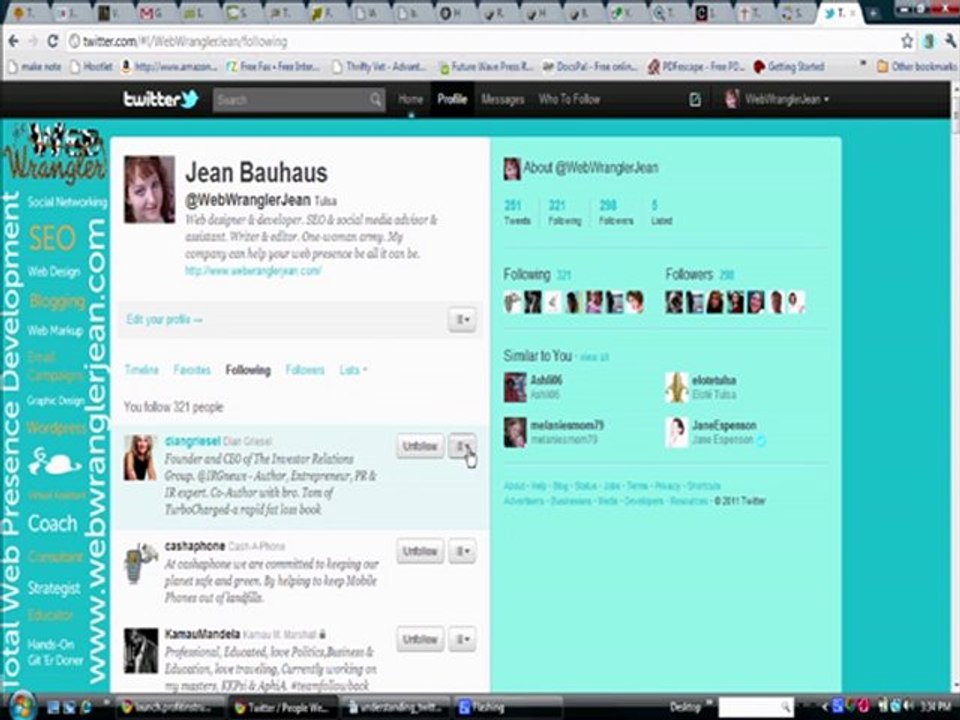Image resolution: width=960 pixels, height=720 pixels.
Task: Expand the Lists dropdown tab
Action: click(353, 370)
